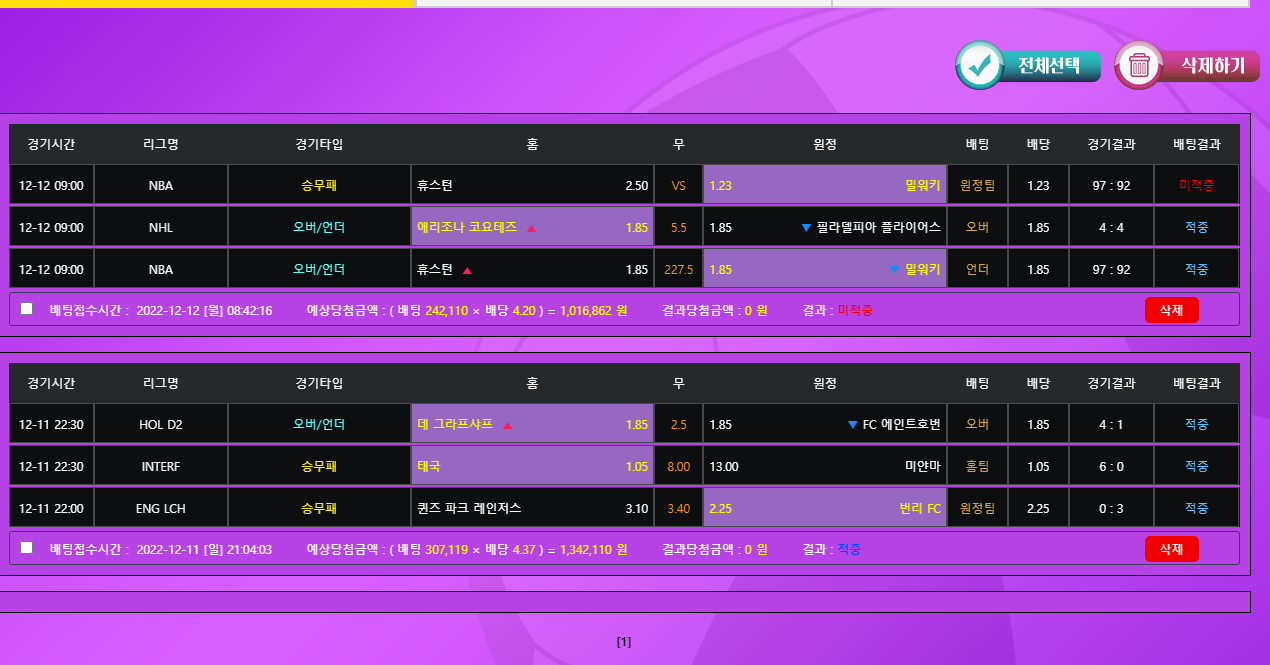Click red up arrow next to 휴스턴 over/under
Screen dimensions: 1270x665
(x=467, y=270)
